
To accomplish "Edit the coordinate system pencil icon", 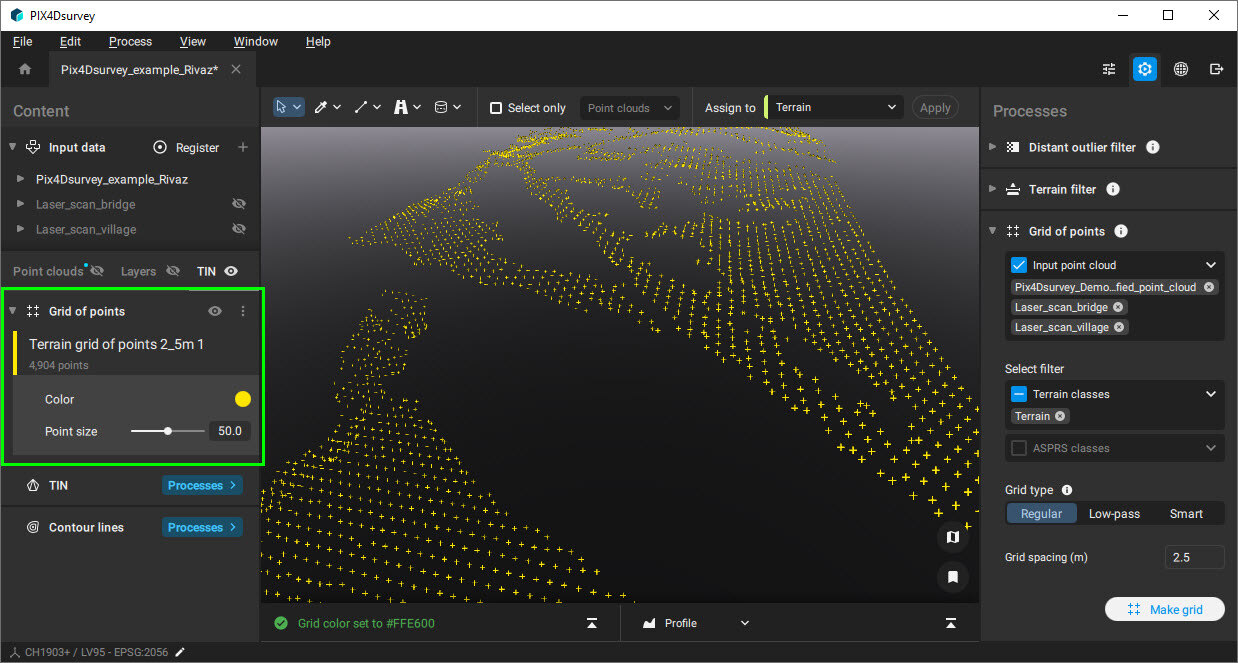I will pyautogui.click(x=180, y=653).
